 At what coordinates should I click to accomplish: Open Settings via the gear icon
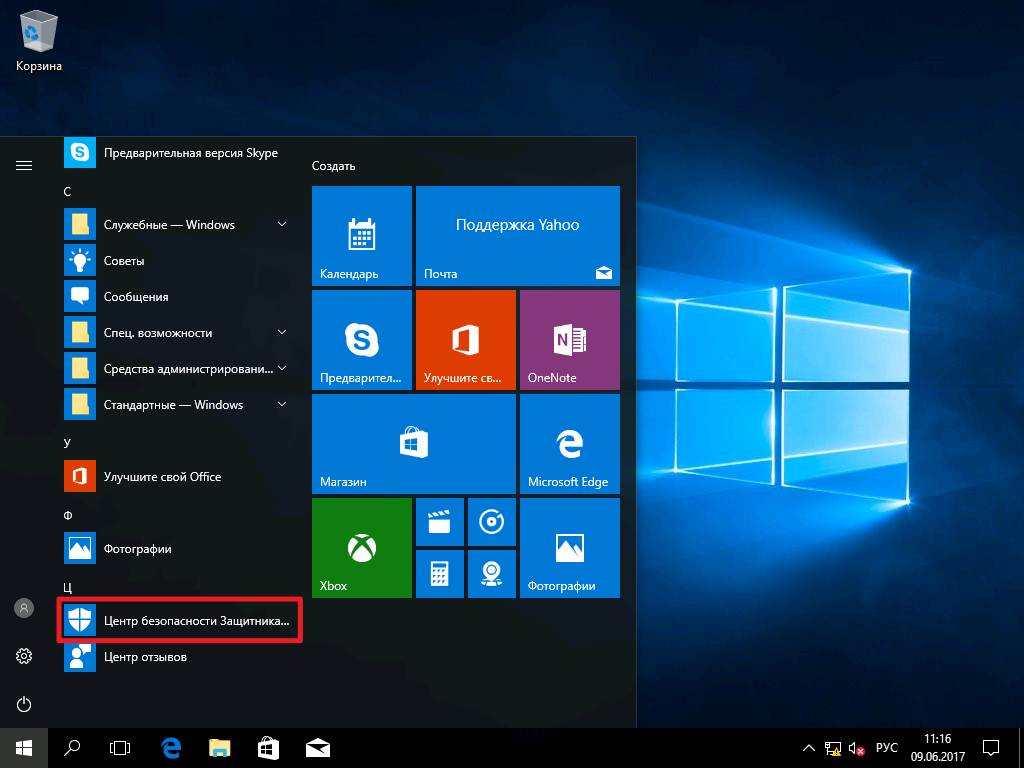(x=24, y=656)
